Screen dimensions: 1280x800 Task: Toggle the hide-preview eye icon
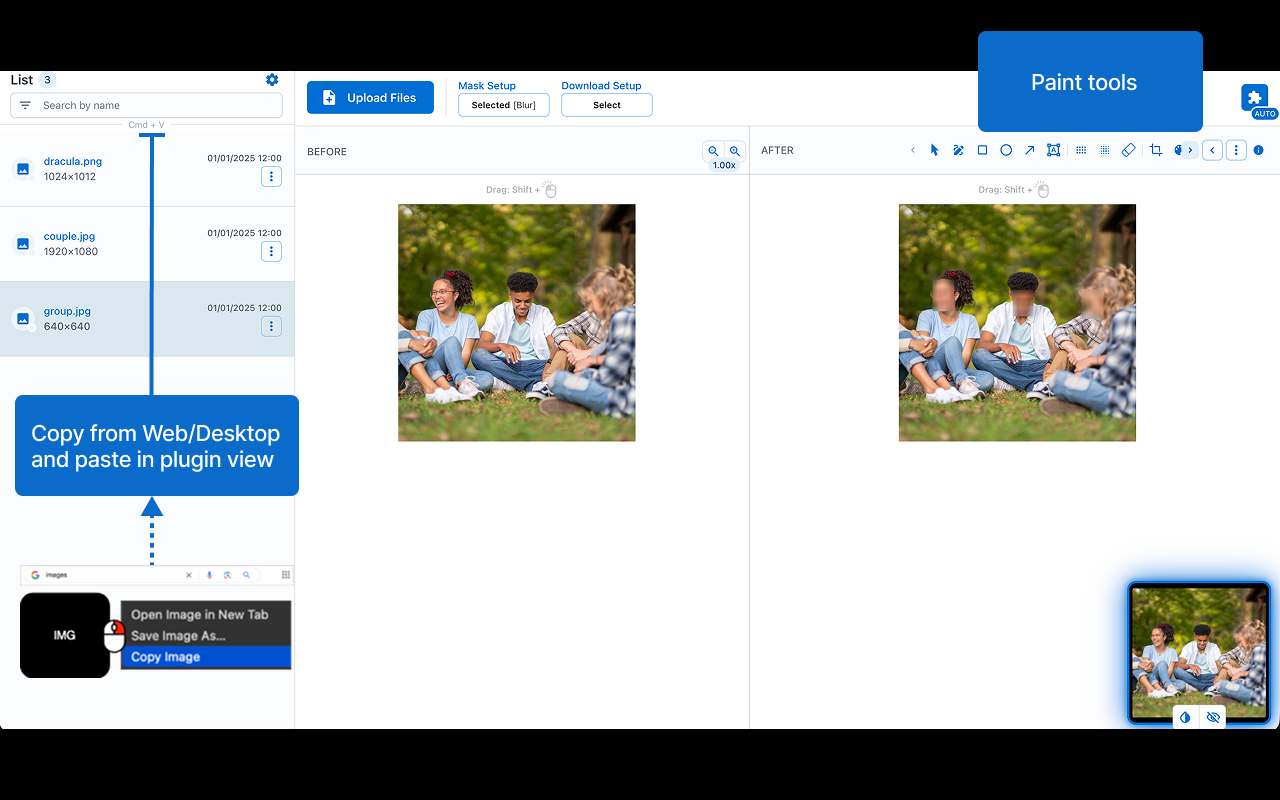1213,717
